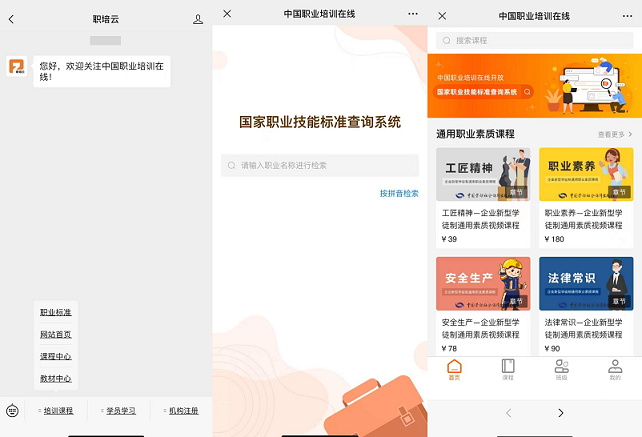Click the 安全生产—企业新型学徒制 course title
642x437 pixels.
[481, 328]
